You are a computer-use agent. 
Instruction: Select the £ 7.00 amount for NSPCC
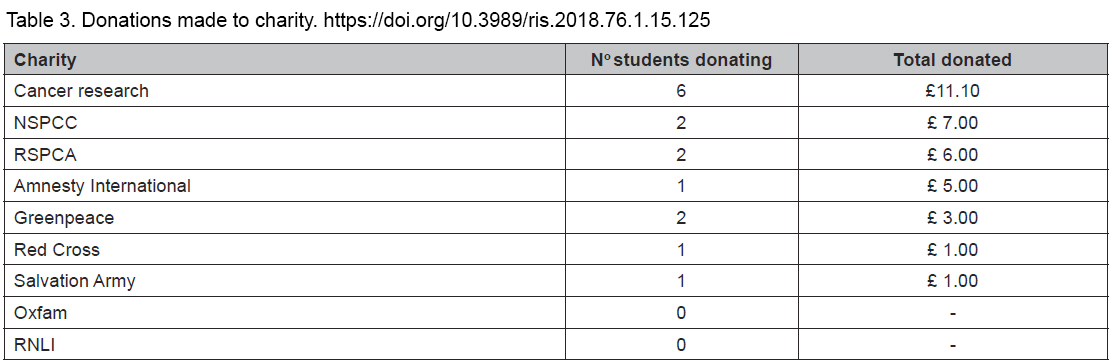point(953,123)
